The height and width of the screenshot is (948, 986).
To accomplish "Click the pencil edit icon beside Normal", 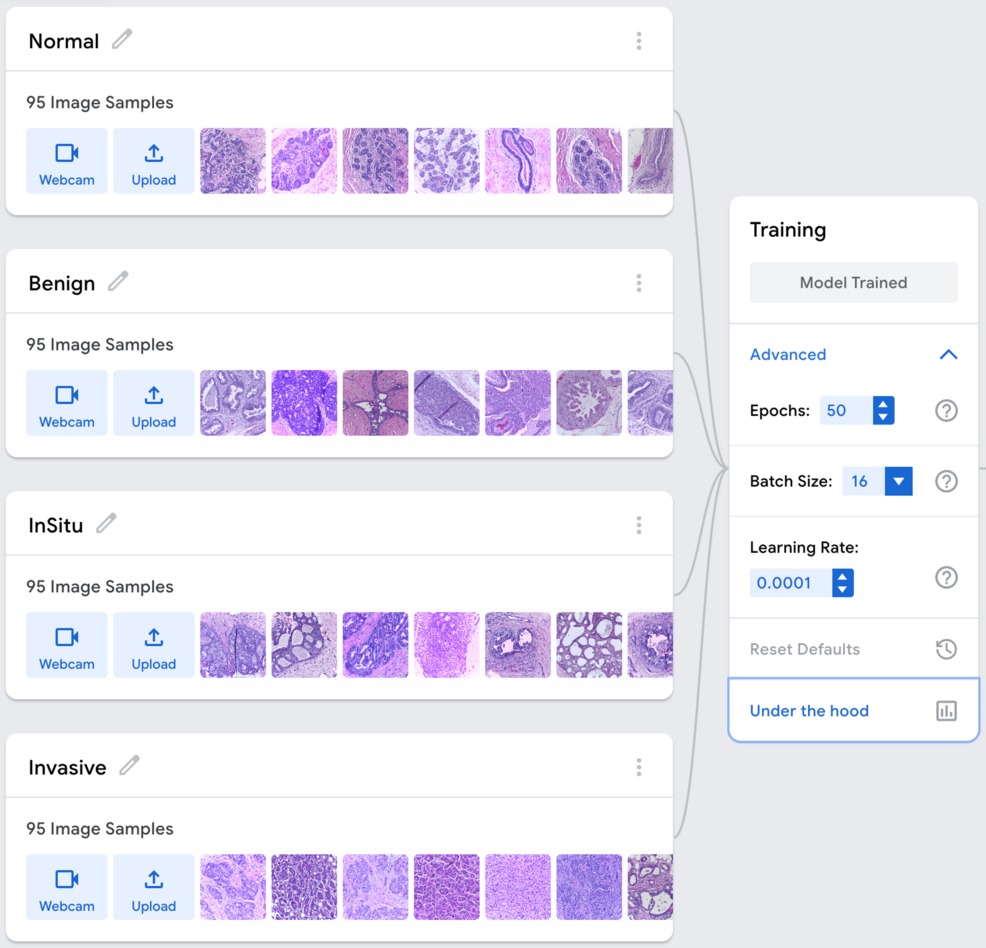I will point(122,40).
